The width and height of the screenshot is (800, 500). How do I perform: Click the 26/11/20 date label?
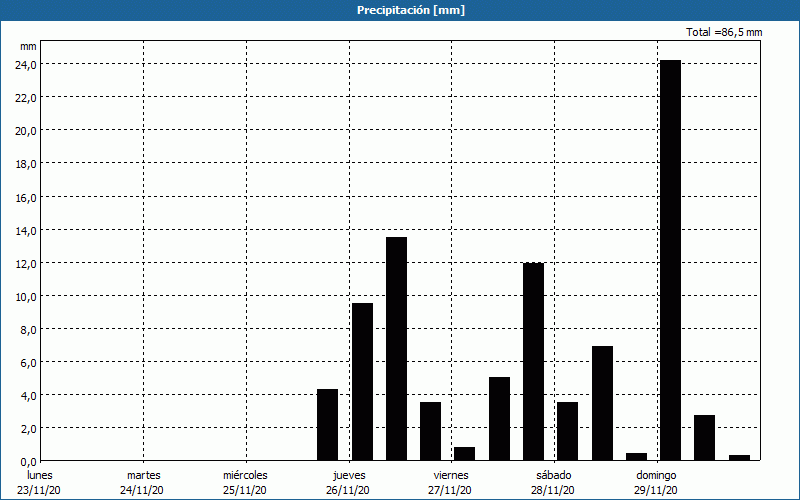click(348, 491)
